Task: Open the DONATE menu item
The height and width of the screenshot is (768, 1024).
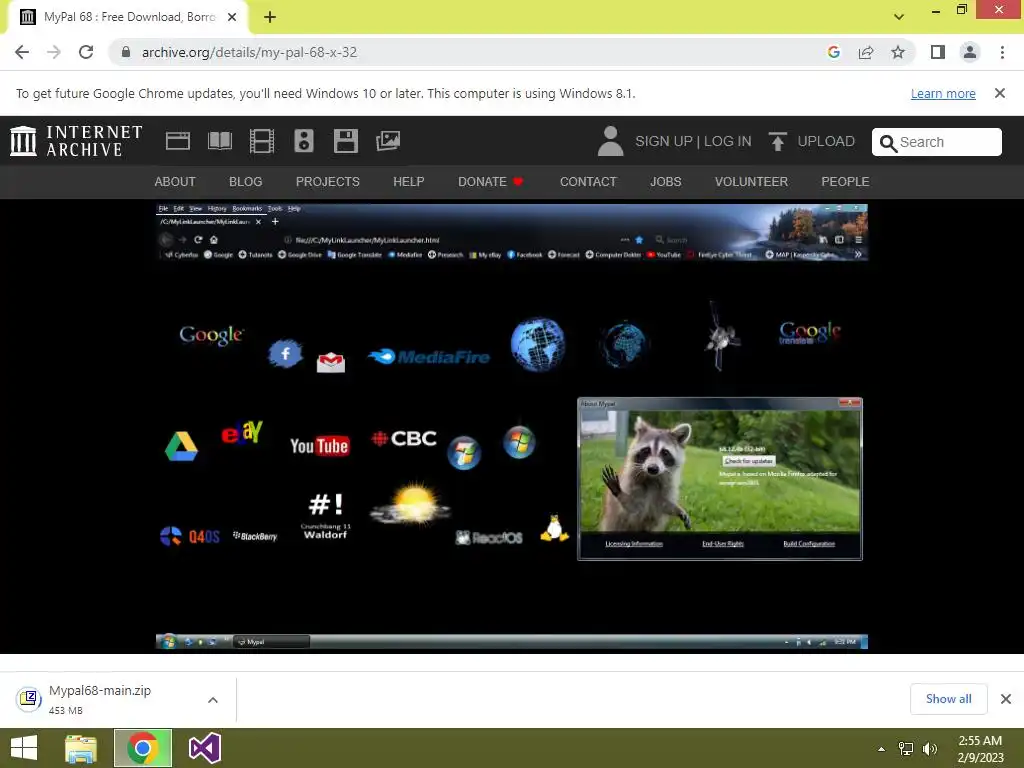Action: coord(490,182)
